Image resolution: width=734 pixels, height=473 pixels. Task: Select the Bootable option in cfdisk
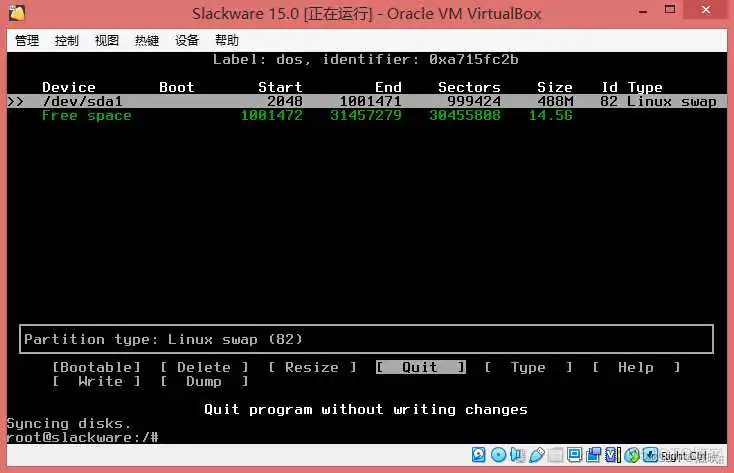96,367
